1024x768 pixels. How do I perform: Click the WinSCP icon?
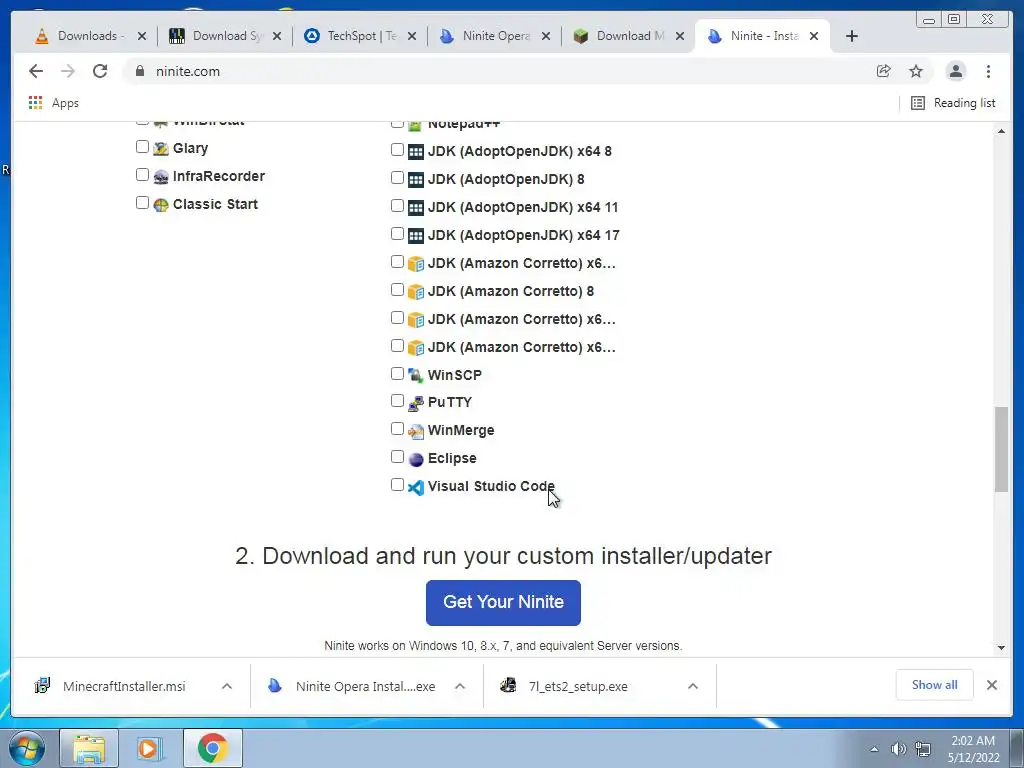(x=415, y=376)
